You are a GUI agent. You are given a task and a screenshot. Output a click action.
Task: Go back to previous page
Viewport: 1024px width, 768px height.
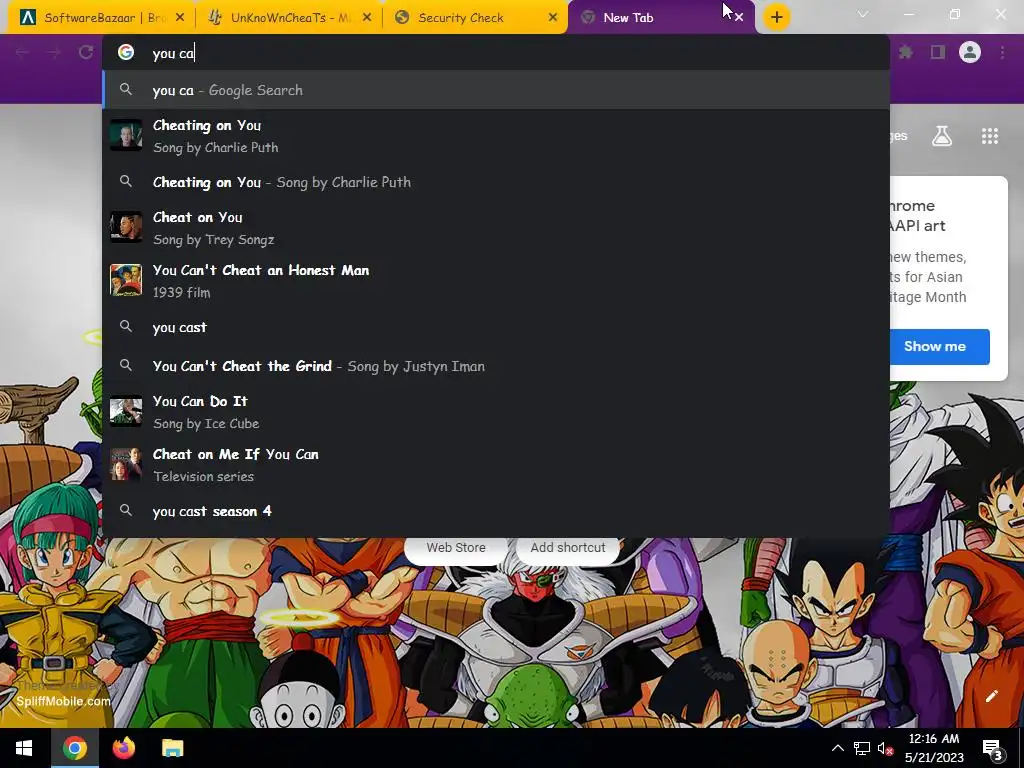click(22, 52)
